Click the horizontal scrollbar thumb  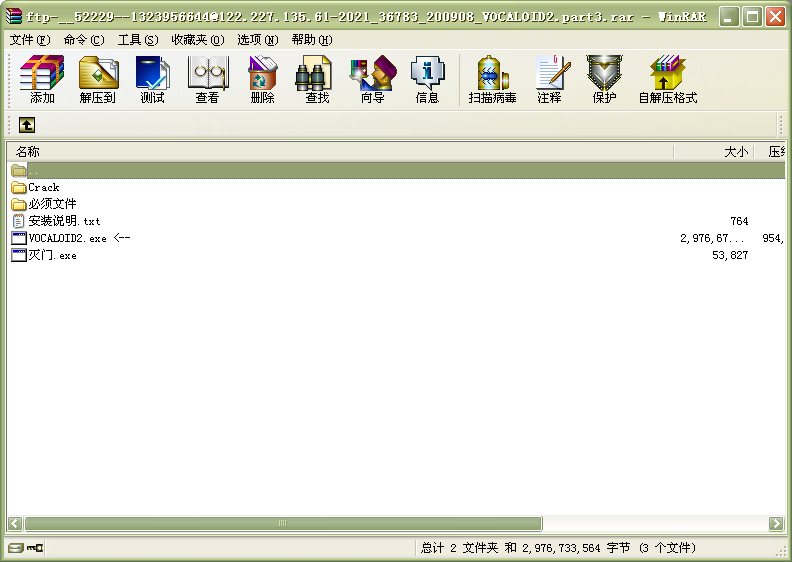pos(283,523)
